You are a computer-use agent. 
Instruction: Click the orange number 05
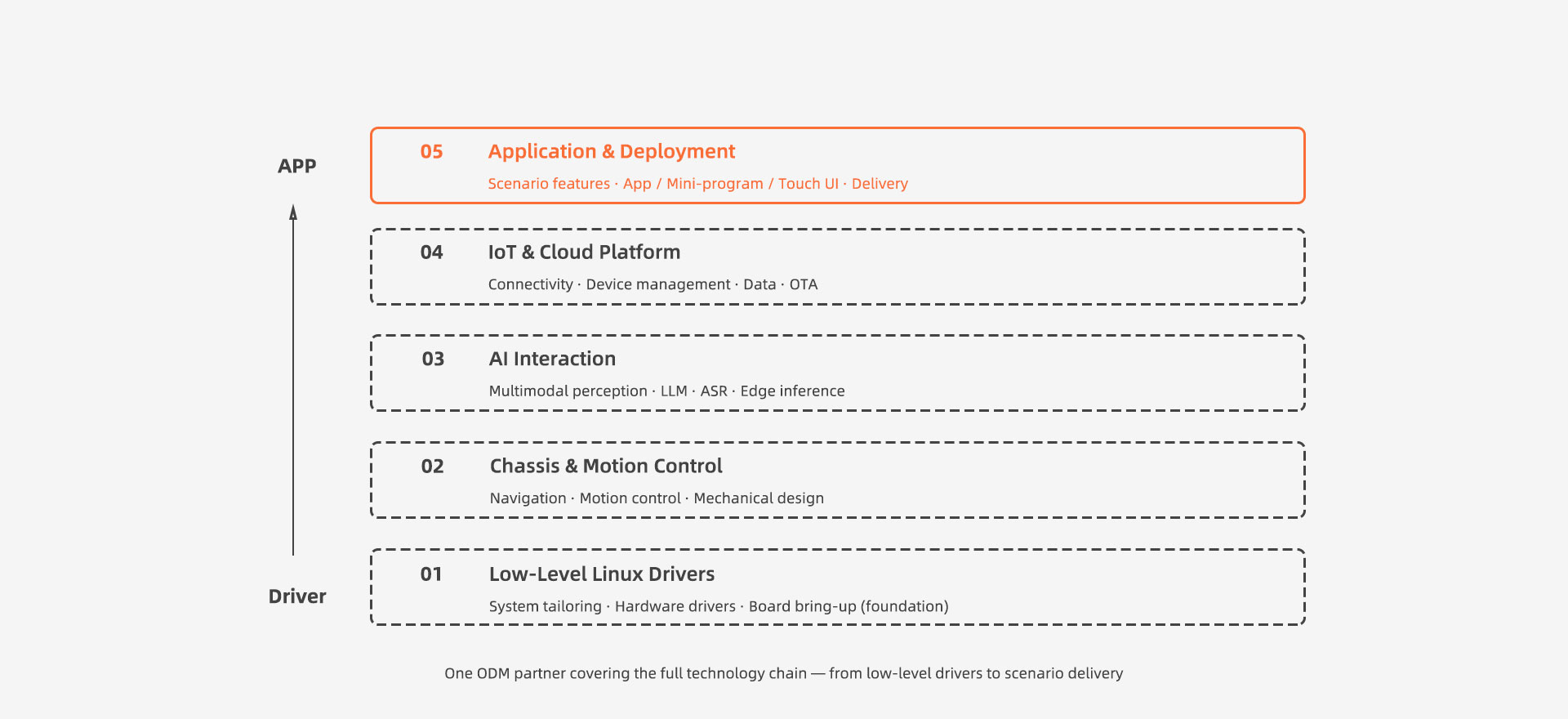(x=431, y=152)
